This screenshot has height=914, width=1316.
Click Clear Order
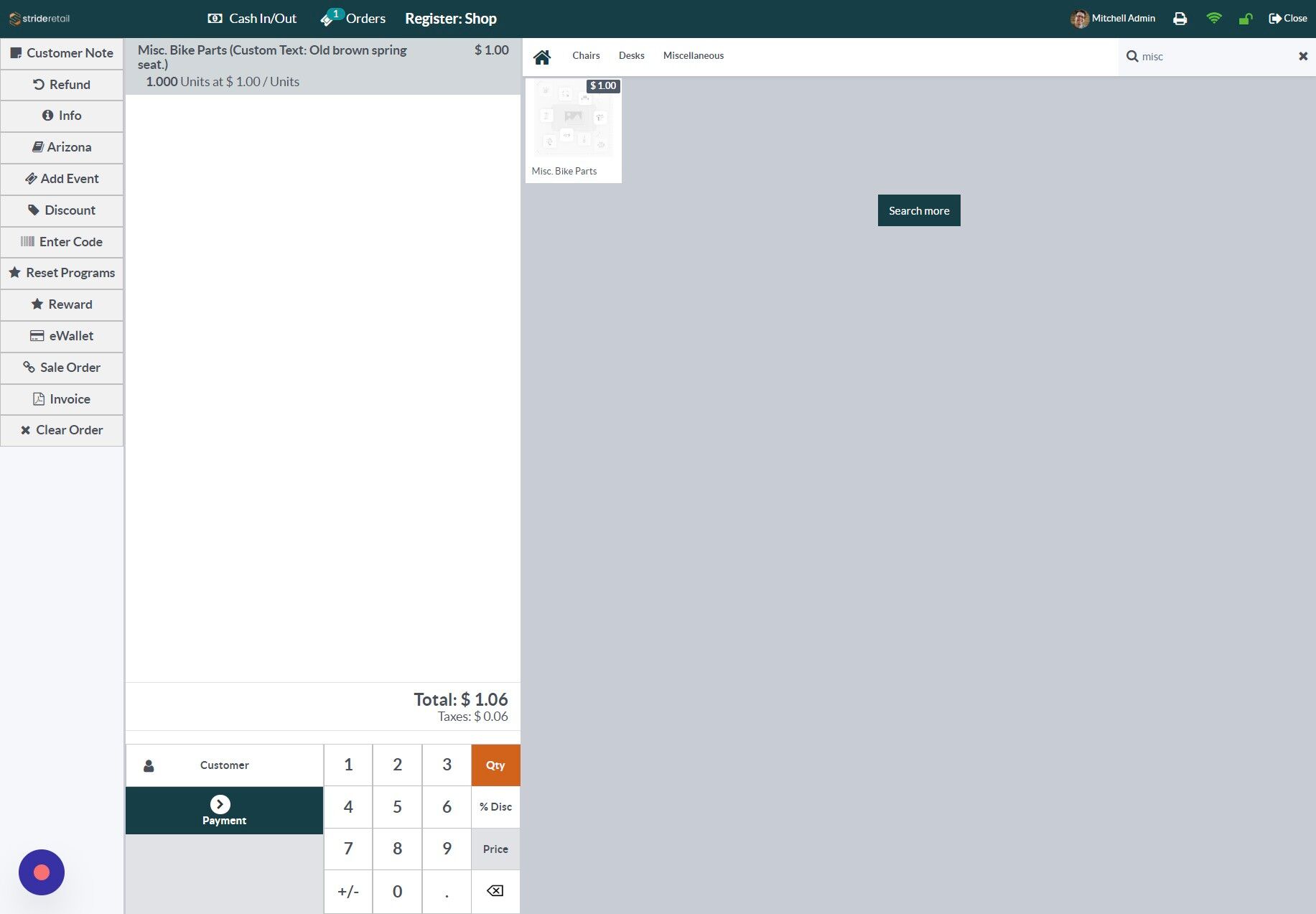[62, 430]
